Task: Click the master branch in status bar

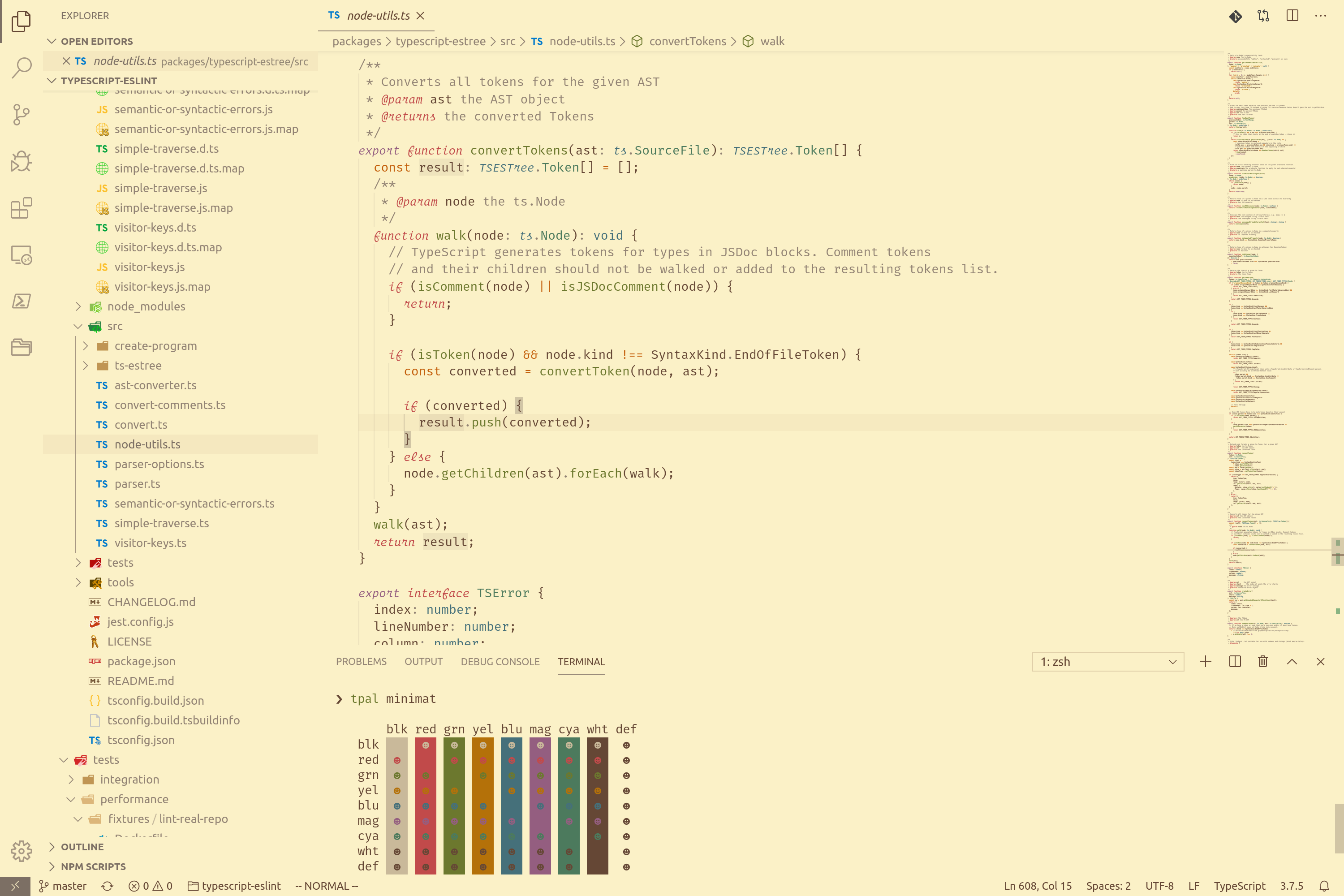Action: 63,886
